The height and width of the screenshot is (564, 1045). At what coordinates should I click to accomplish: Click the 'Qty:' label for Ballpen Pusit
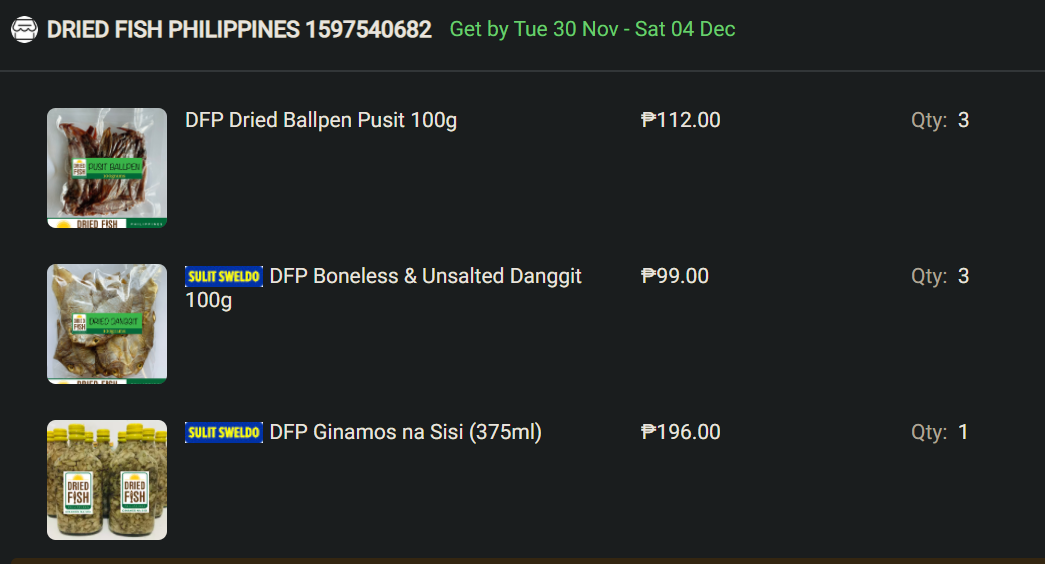[929, 120]
